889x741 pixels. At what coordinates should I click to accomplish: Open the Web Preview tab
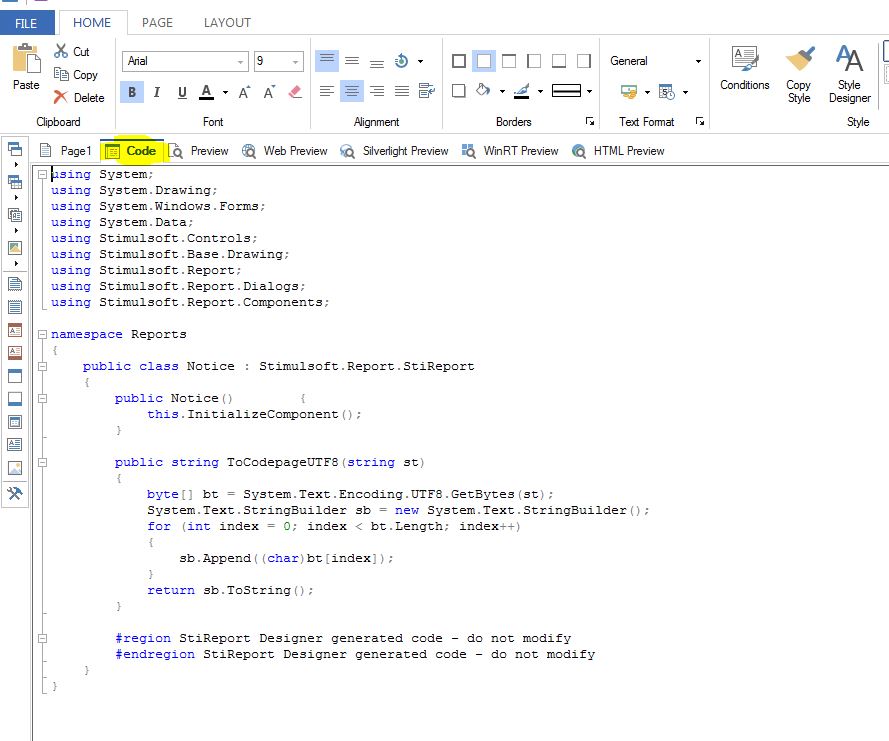click(285, 151)
